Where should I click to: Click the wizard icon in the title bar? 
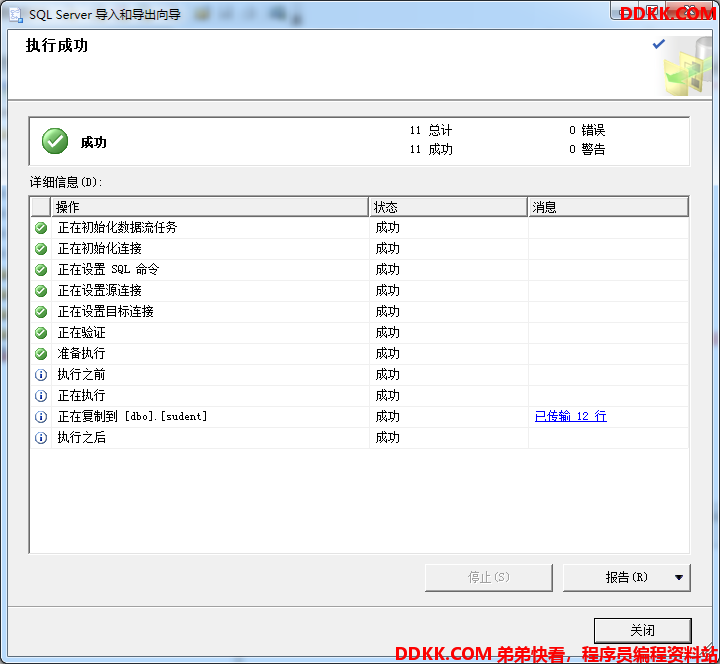click(16, 15)
